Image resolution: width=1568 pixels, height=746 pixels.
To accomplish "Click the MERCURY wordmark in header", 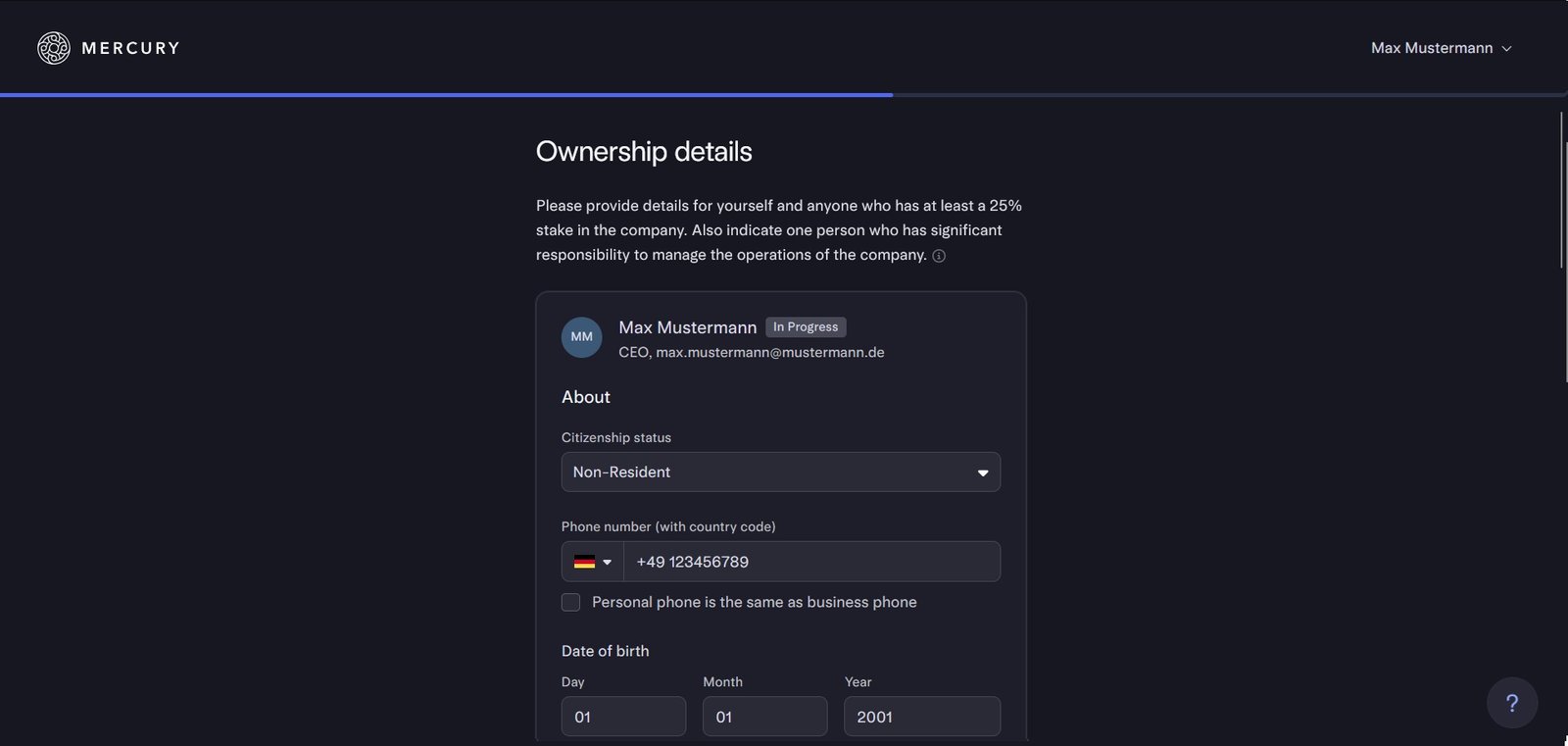I will 130,48.
